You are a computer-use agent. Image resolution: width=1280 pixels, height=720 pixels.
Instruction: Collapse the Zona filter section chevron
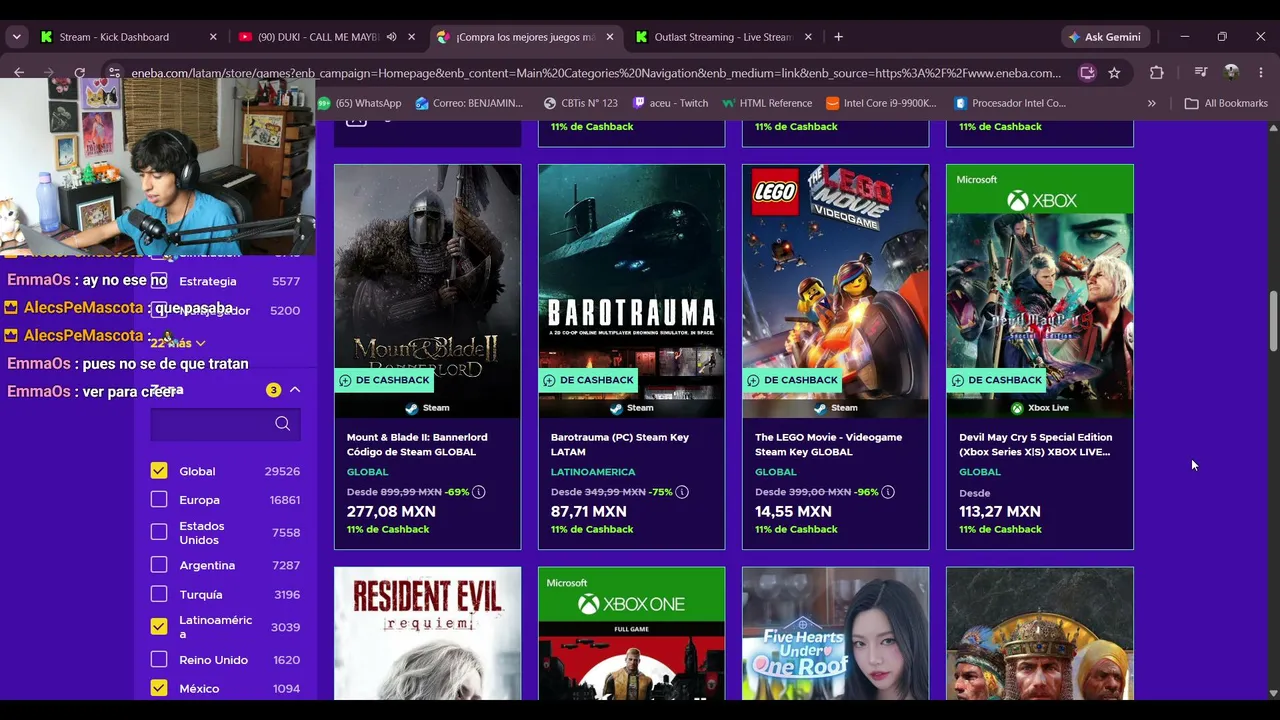tap(295, 390)
